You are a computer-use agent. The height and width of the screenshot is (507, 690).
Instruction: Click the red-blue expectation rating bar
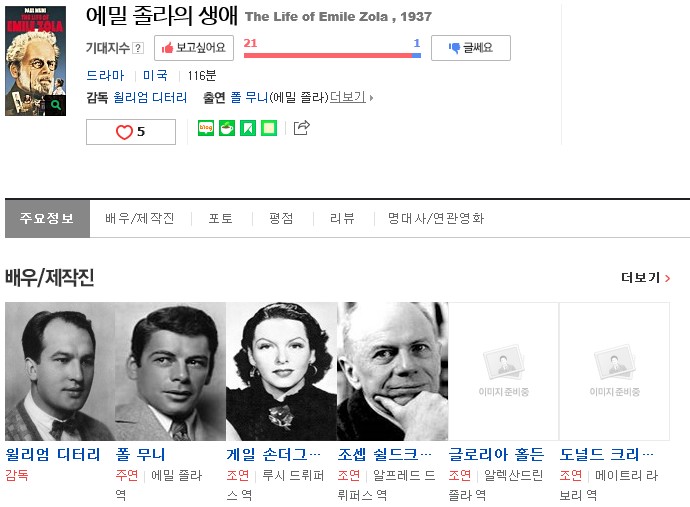(332, 55)
